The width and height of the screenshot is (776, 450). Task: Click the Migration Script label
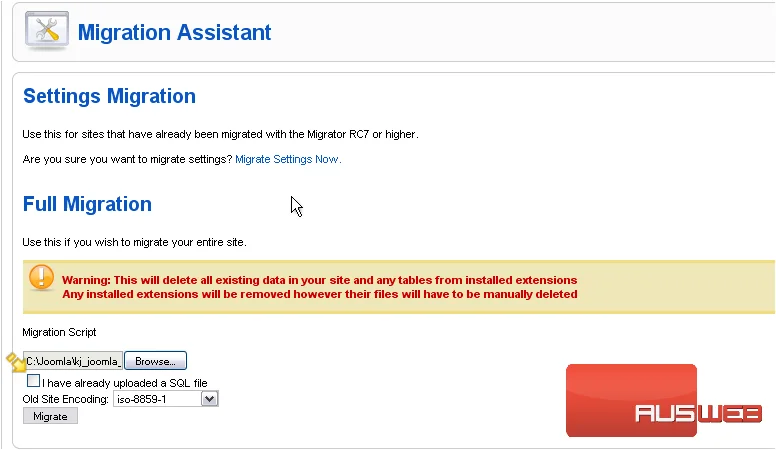[x=59, y=332]
